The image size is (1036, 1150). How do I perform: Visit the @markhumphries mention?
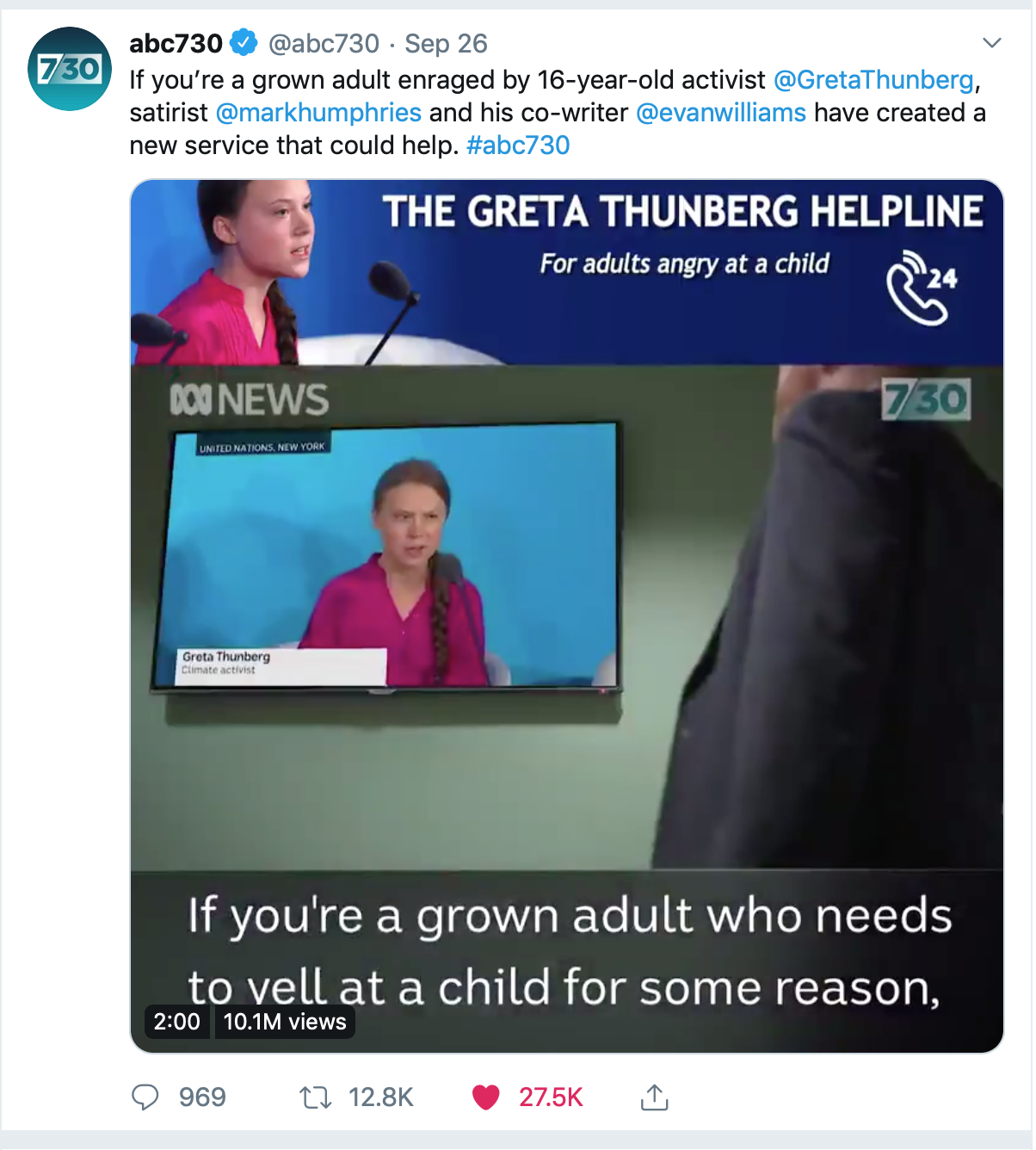click(318, 113)
